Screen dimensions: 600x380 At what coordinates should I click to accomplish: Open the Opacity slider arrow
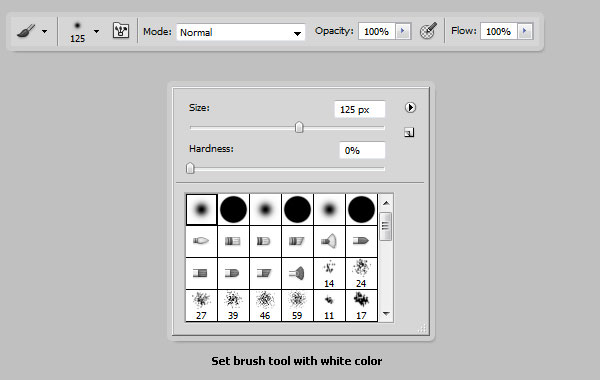click(403, 31)
